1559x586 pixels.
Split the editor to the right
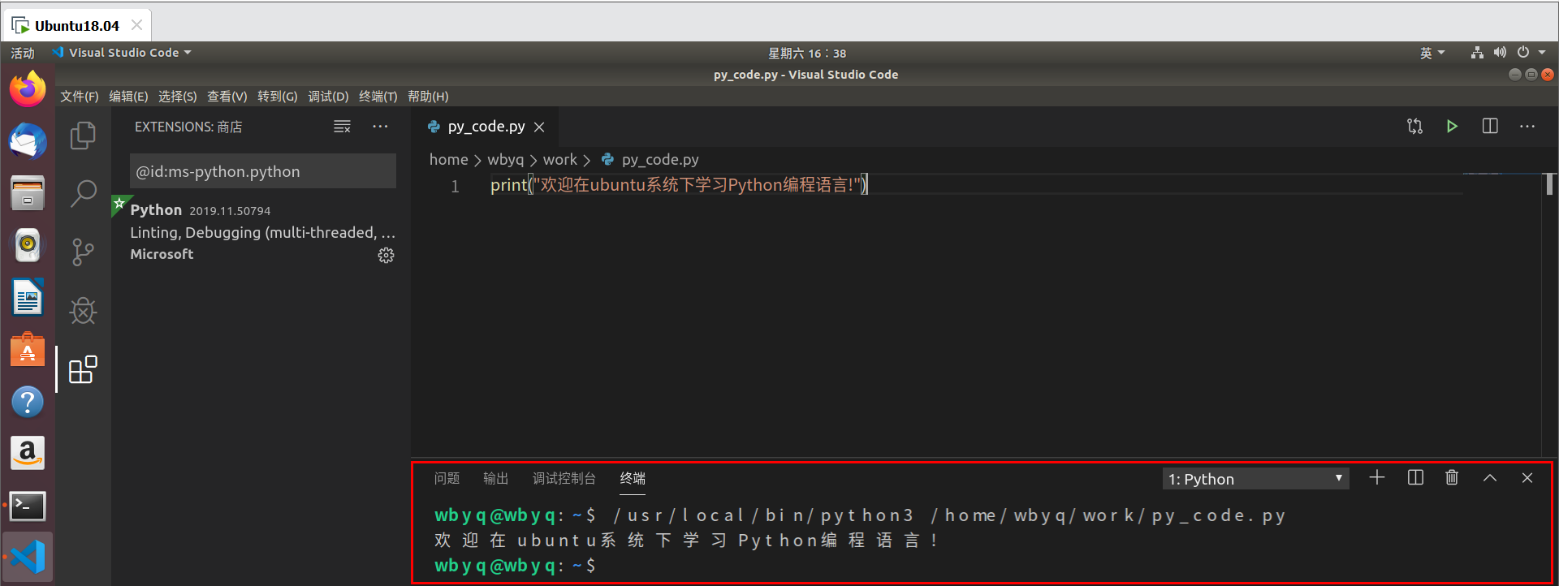click(x=1490, y=126)
